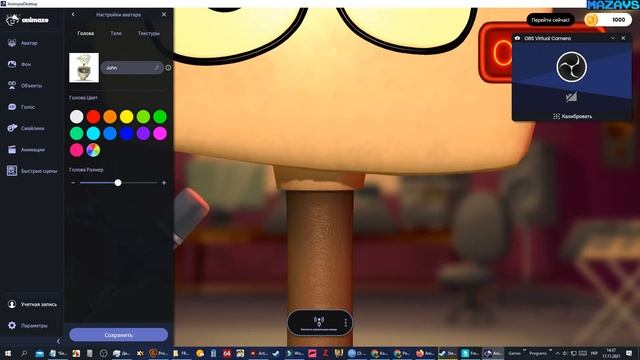This screenshot has height=360, width=640.
Task: Click the Калибровать calibrate button
Action: point(572,116)
